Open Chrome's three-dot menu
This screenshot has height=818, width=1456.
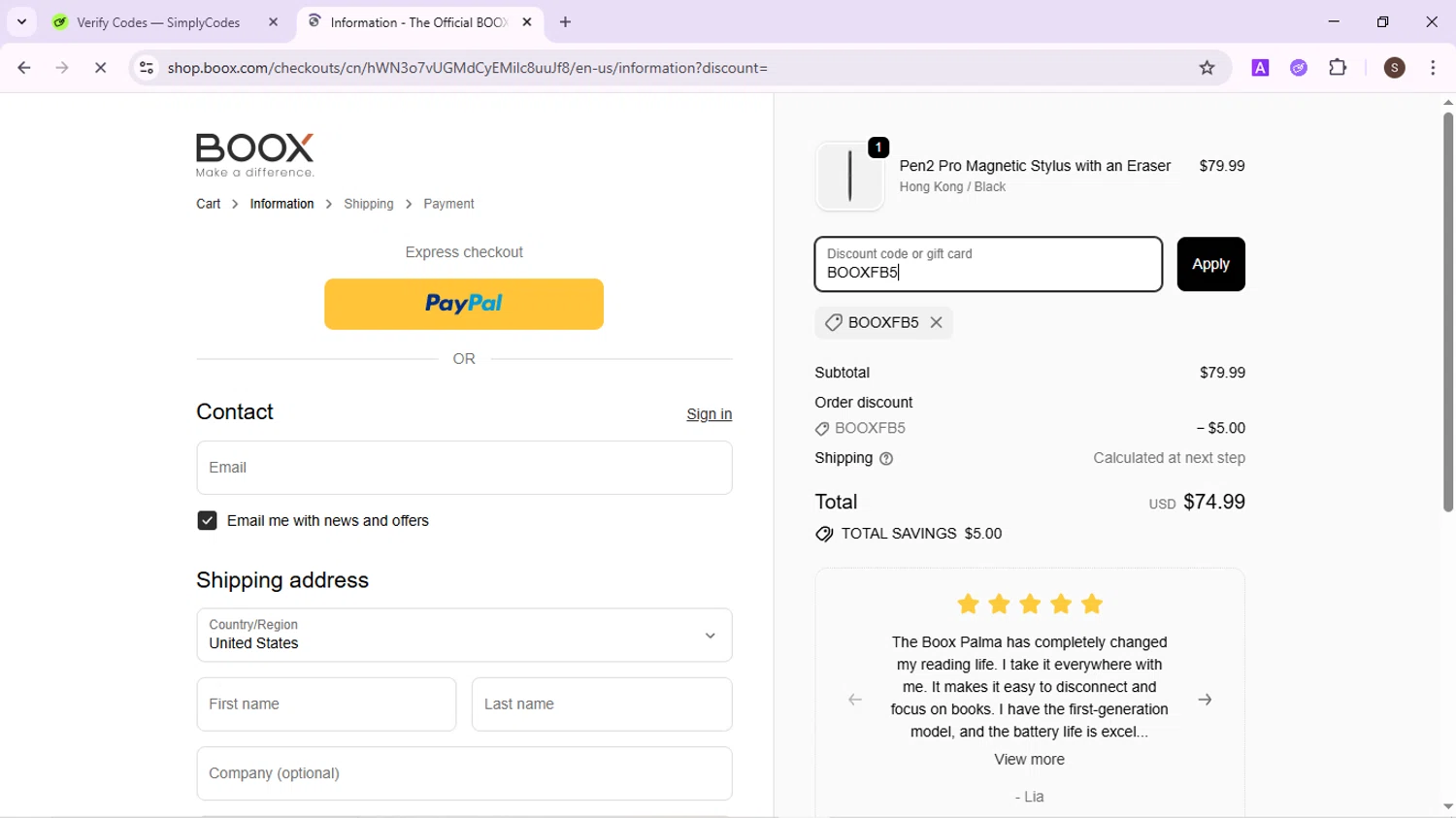click(x=1433, y=68)
